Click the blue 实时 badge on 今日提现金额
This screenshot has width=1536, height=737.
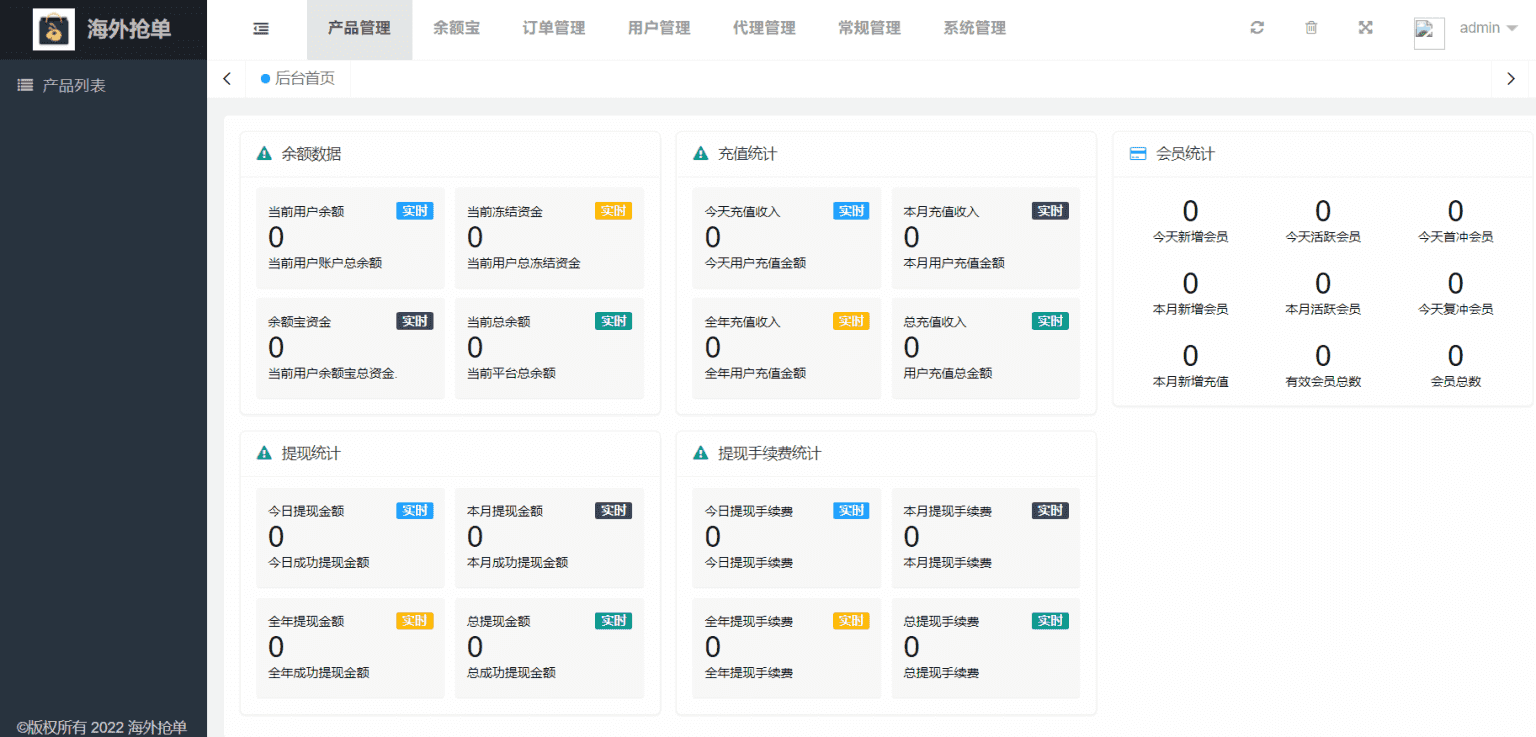[x=415, y=511]
